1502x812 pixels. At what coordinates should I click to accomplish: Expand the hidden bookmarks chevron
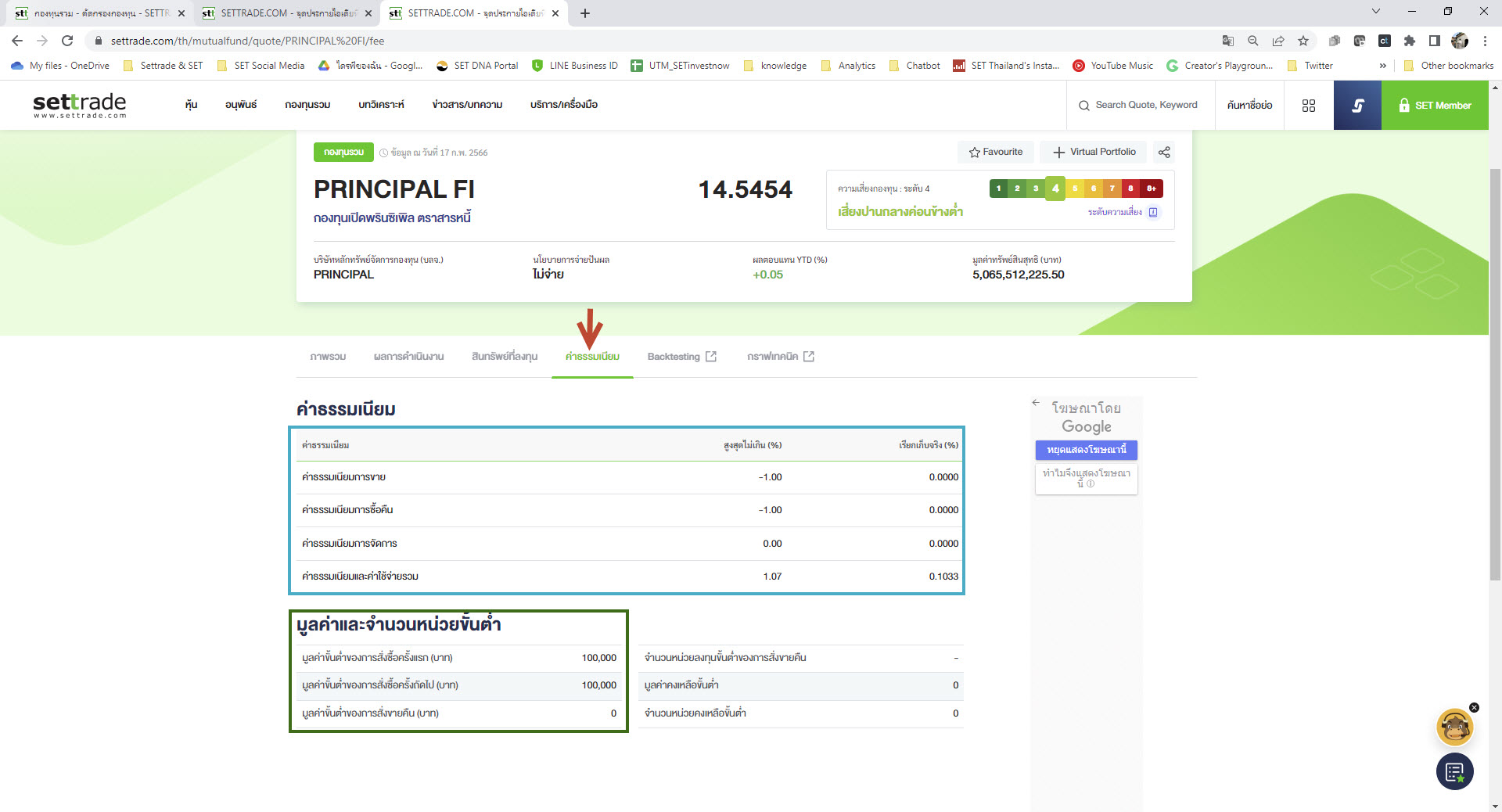tap(1383, 66)
